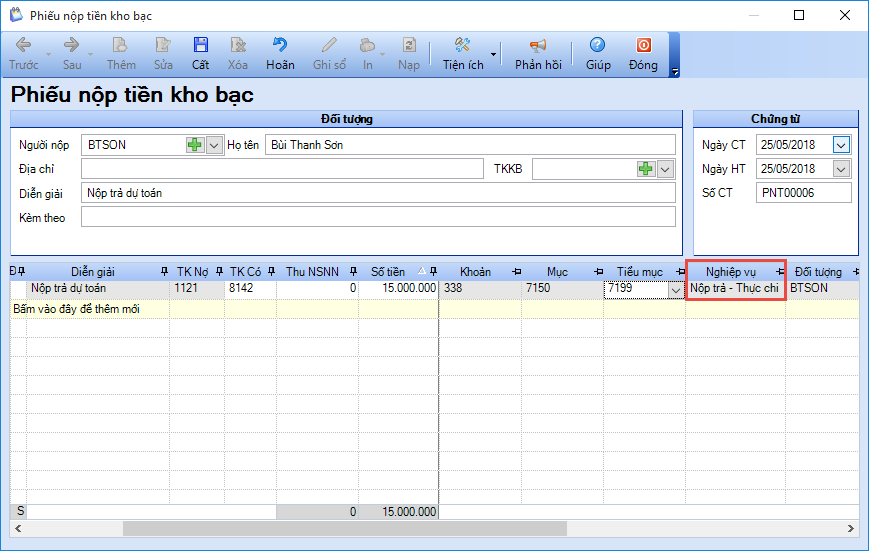This screenshot has width=869, height=551.
Task: Open the toolbar overflow options arrow
Action: [674, 72]
